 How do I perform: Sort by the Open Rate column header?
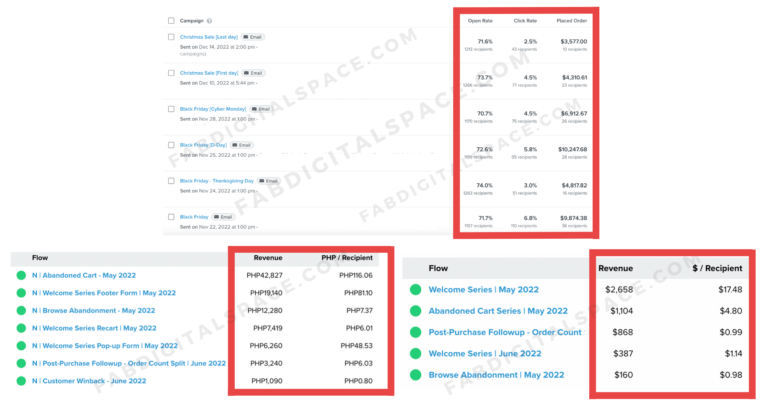pos(480,19)
